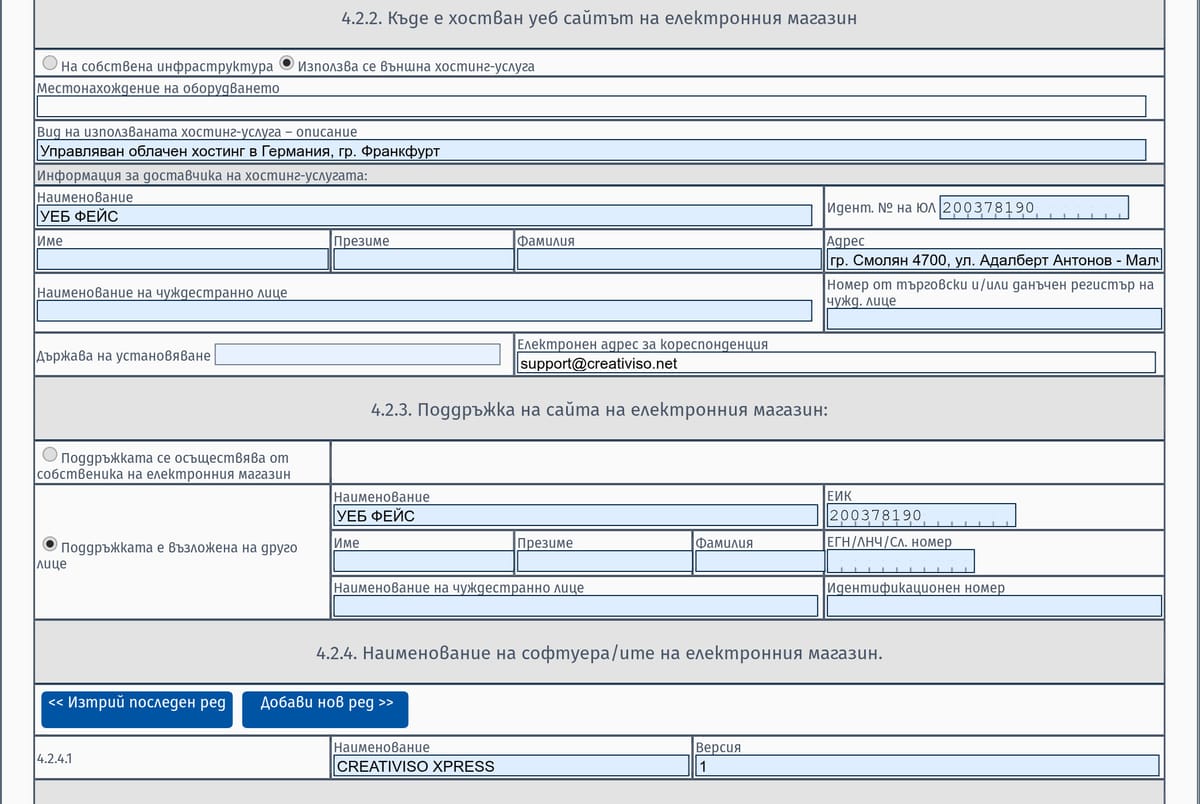Edit support@creativiso.net email field

[x=836, y=362]
